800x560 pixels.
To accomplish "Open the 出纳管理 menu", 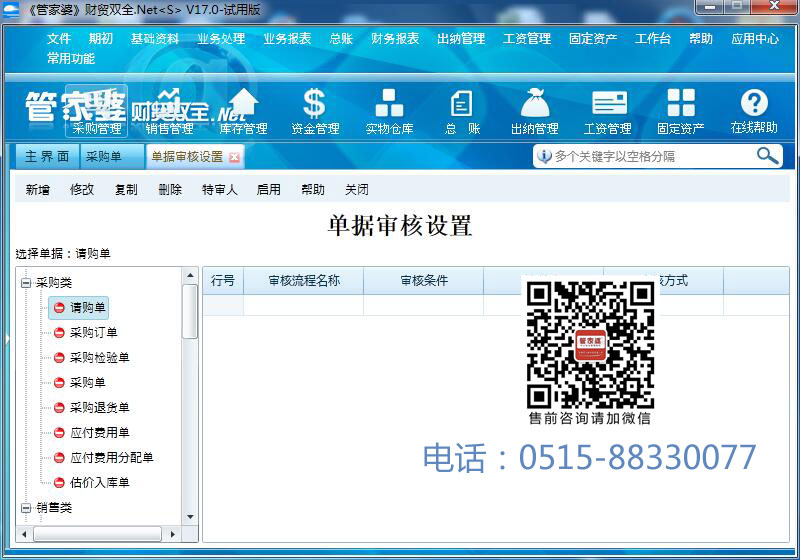I will [x=461, y=39].
